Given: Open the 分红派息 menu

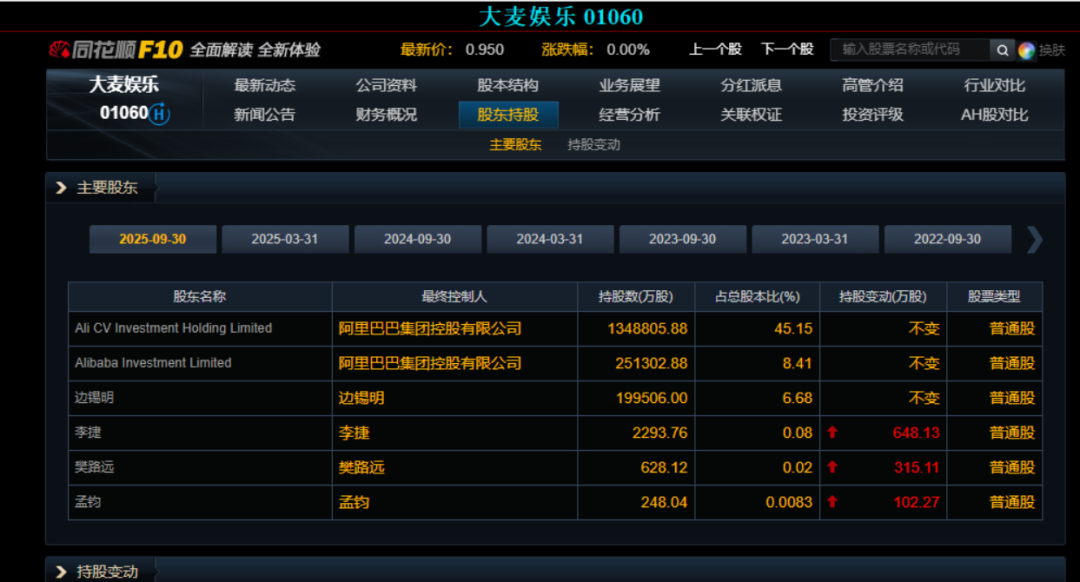Looking at the screenshot, I should tap(751, 85).
